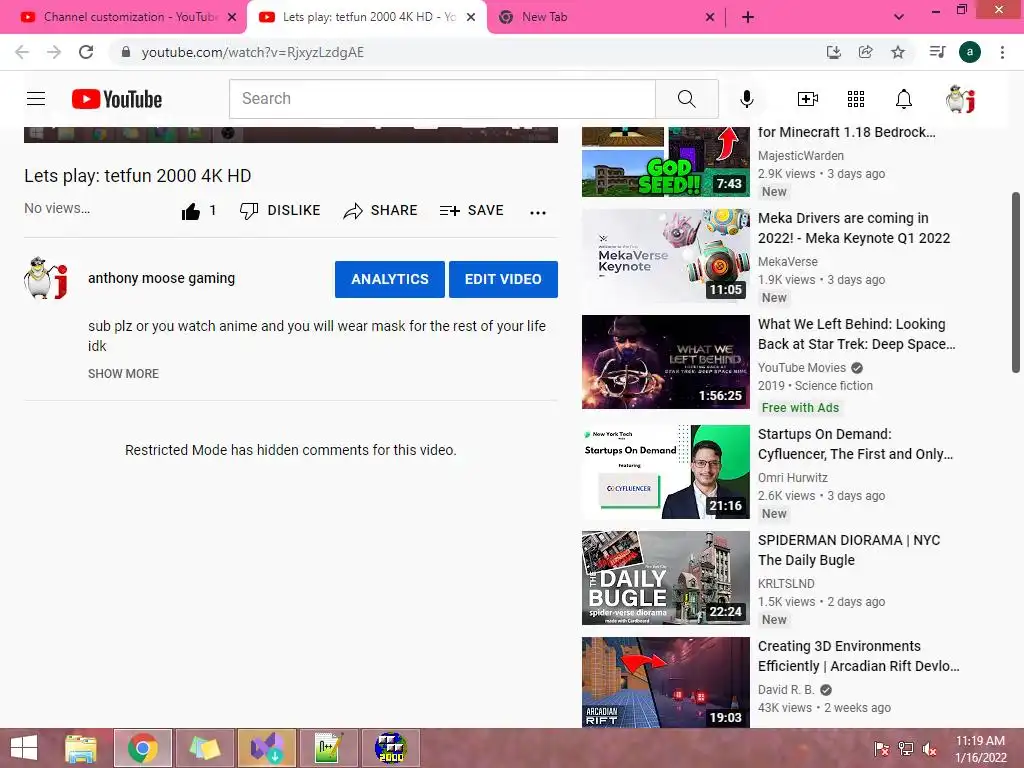Open the Create video camera icon
Screen dimensions: 1024x768
click(x=808, y=99)
